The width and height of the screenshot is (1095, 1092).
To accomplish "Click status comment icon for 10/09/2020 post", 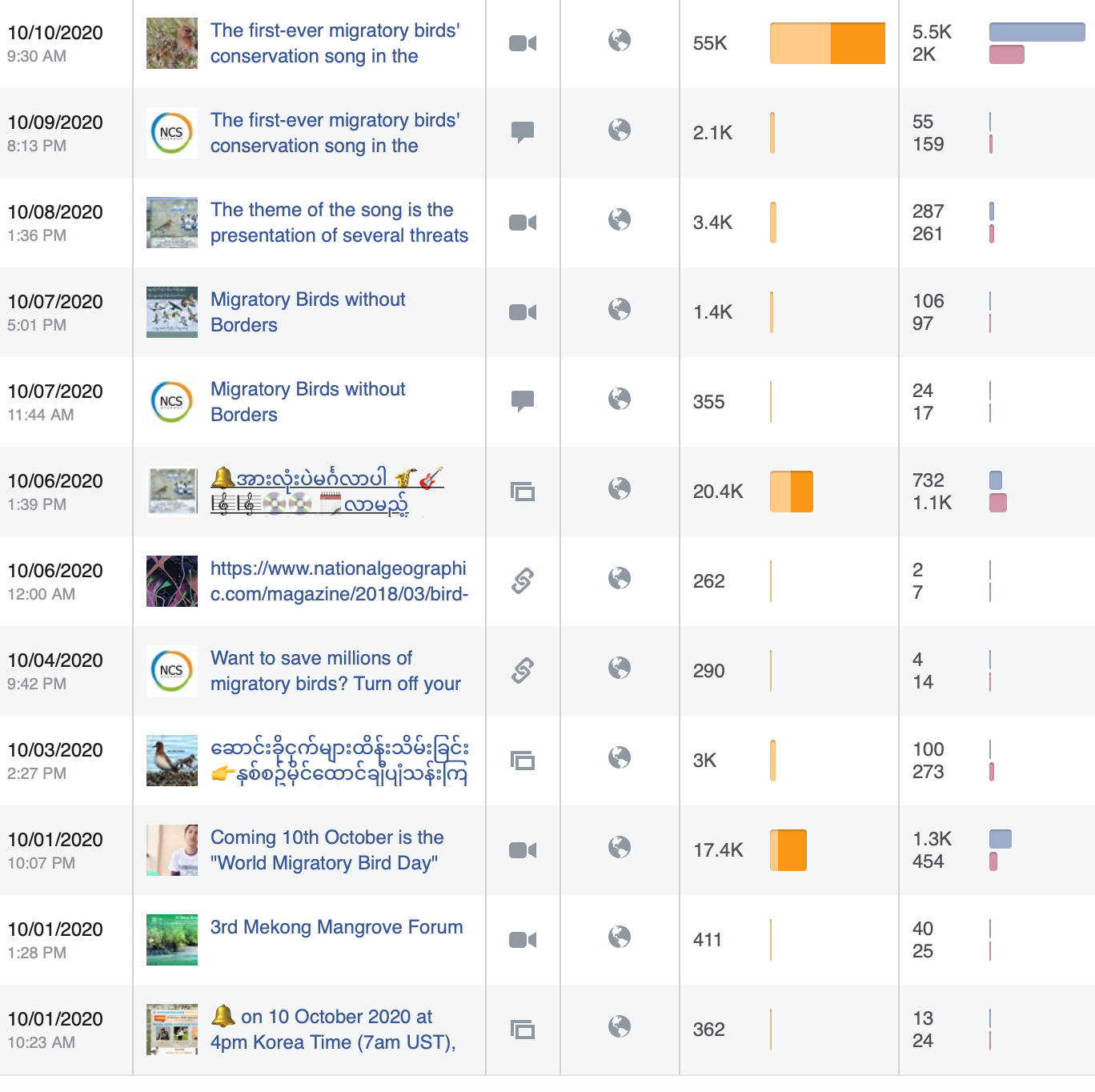I will coord(523,131).
